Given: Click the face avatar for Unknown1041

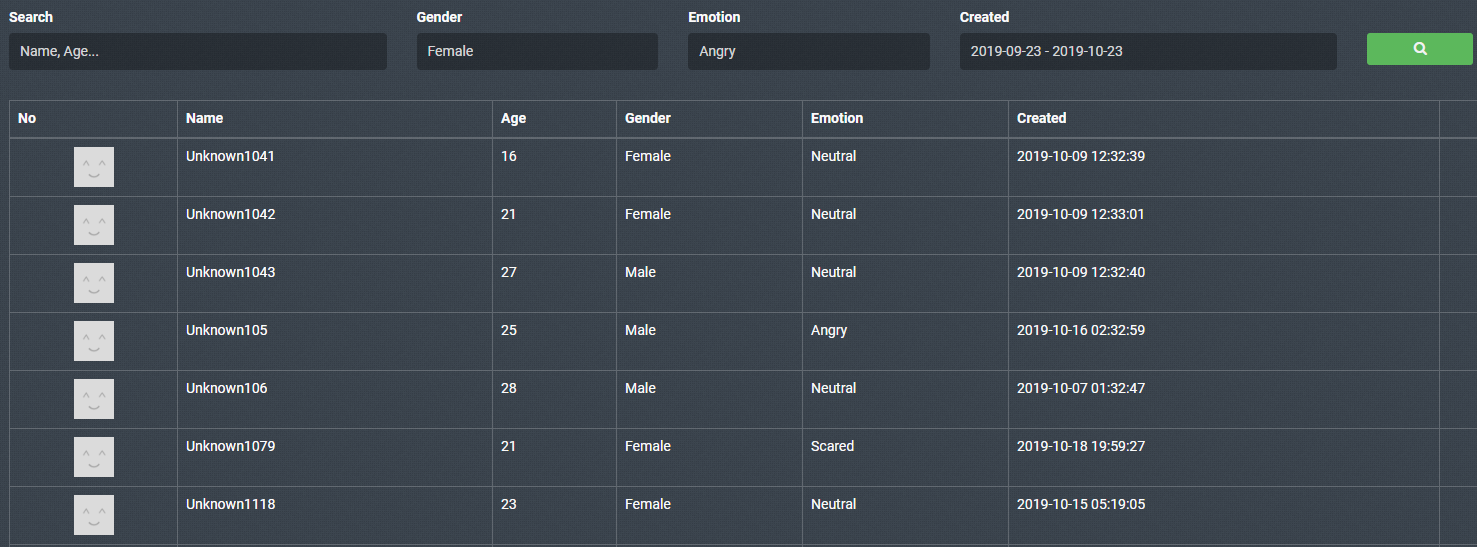Looking at the screenshot, I should pyautogui.click(x=94, y=167).
